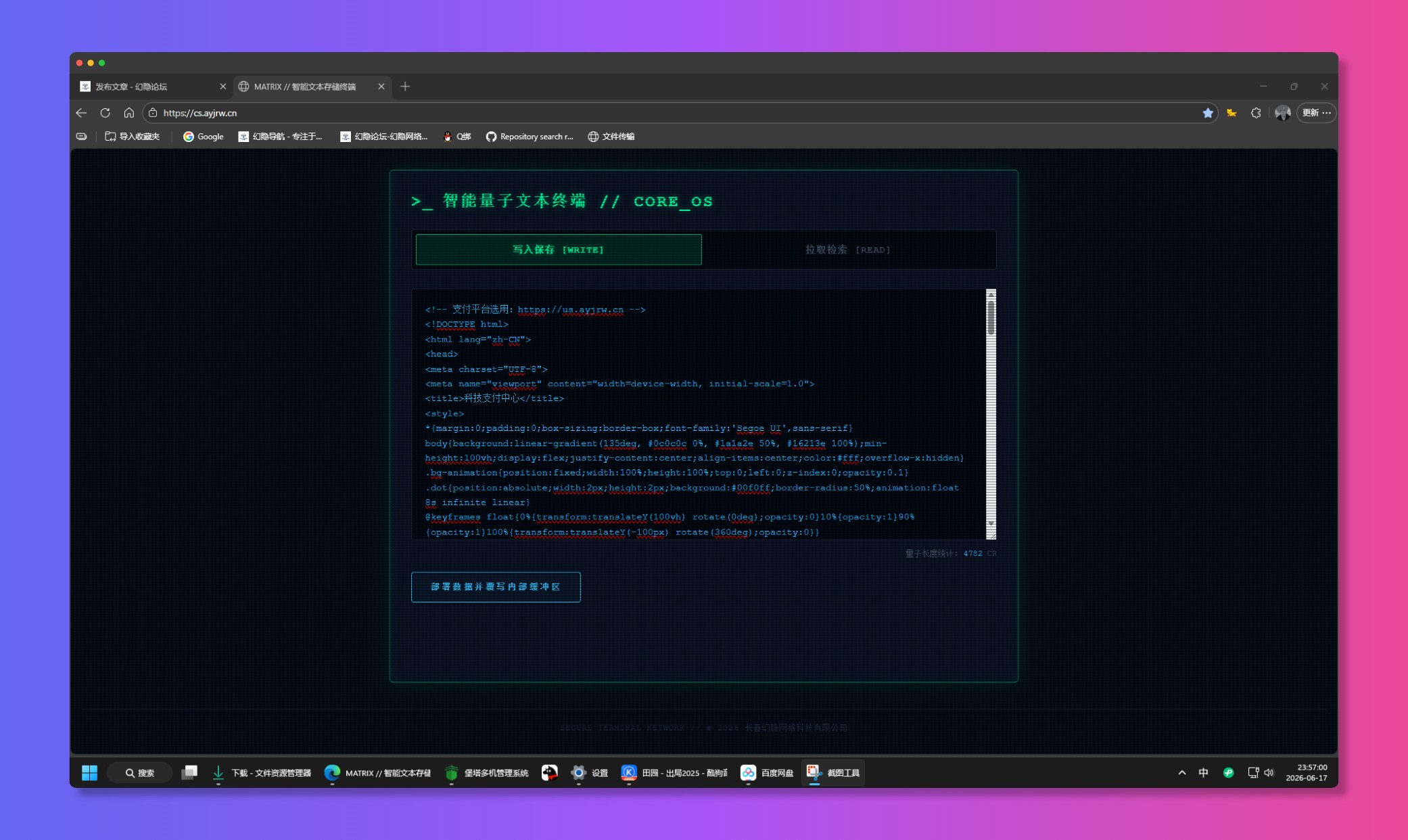
Task: Open the network status tray icon
Action: [1253, 772]
